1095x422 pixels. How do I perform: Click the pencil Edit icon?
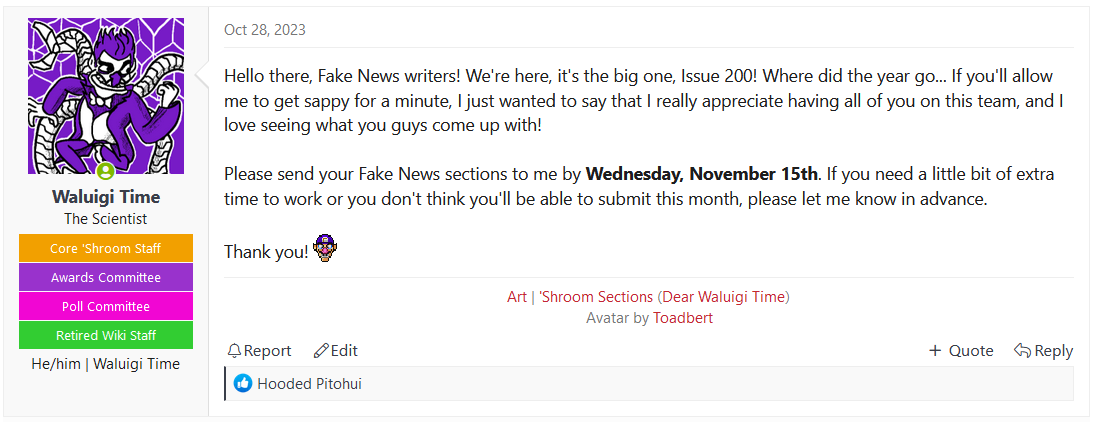pos(321,351)
